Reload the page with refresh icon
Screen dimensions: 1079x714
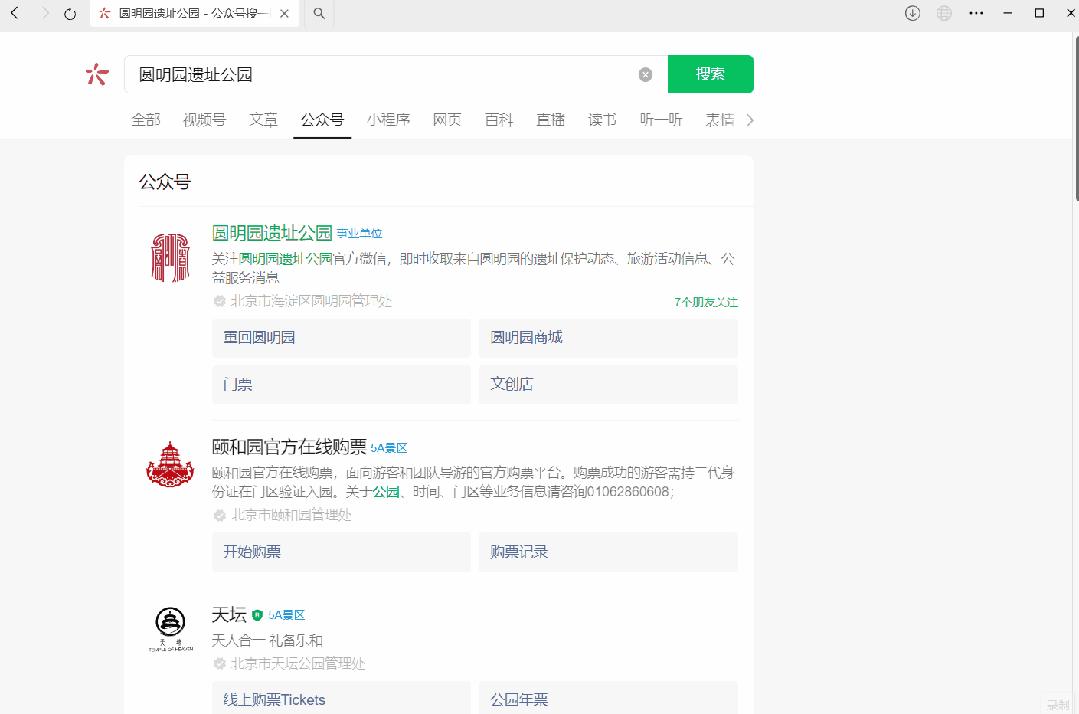pyautogui.click(x=70, y=13)
